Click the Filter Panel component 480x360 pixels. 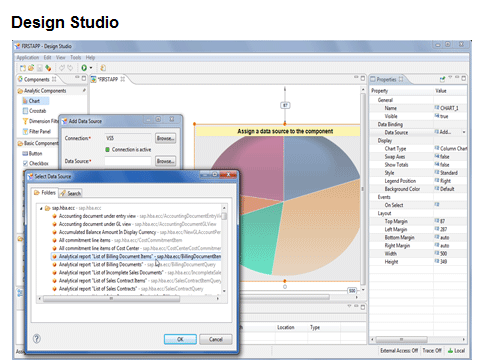click(x=36, y=131)
